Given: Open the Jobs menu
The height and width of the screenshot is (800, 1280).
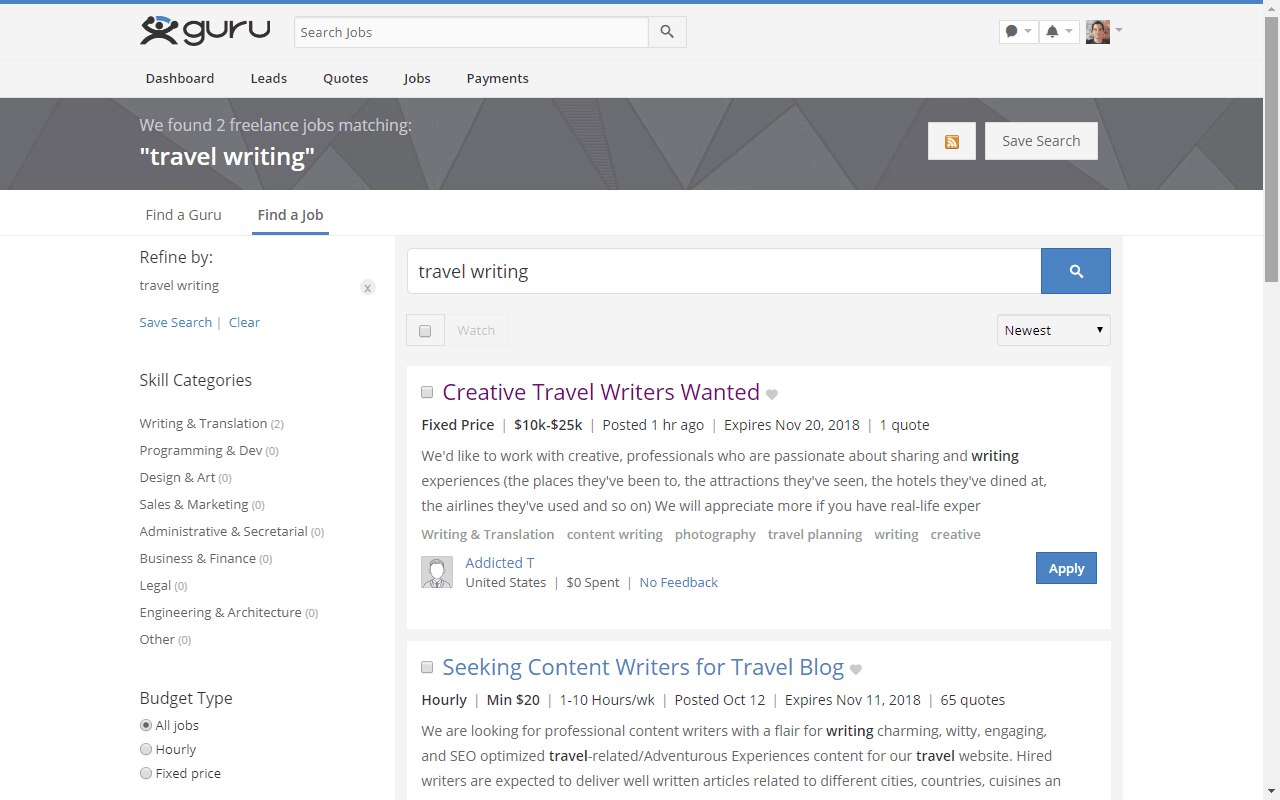Looking at the screenshot, I should tap(417, 78).
